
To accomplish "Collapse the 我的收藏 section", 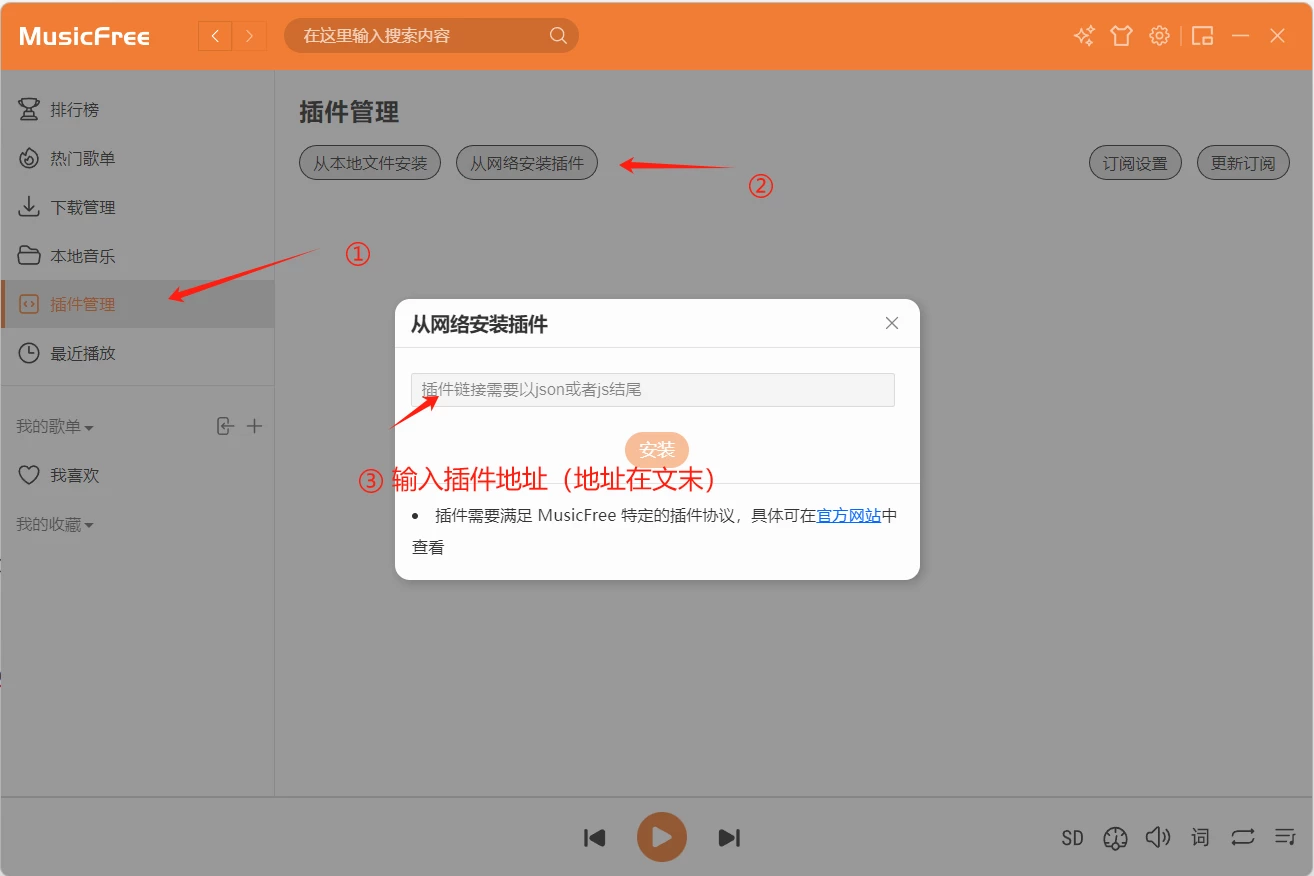I will pos(55,525).
